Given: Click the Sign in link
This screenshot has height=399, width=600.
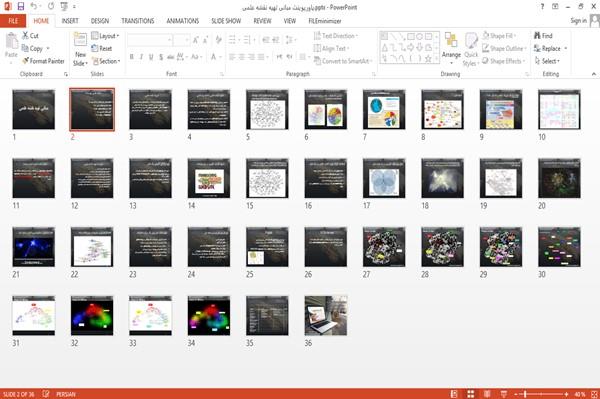Looking at the screenshot, I should click(x=578, y=21).
